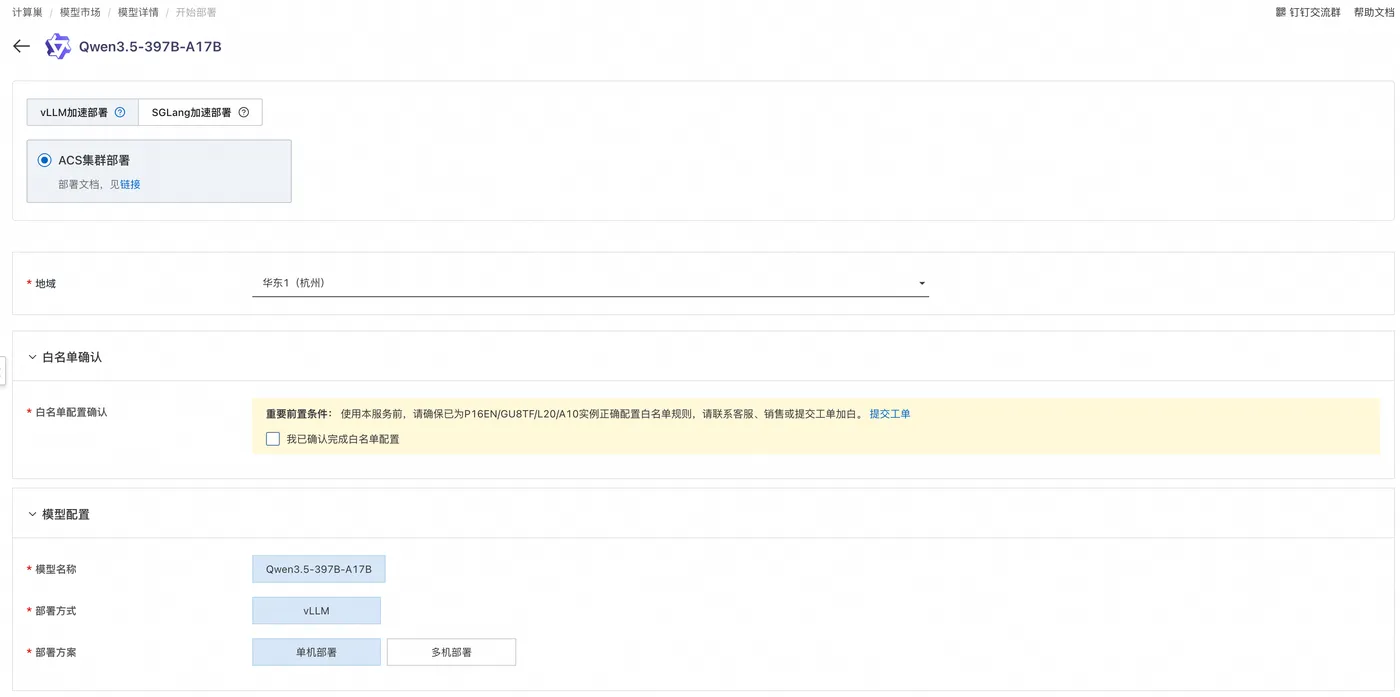1400x697 pixels.
Task: Open the 部署文档 链接 link
Action: click(x=130, y=185)
